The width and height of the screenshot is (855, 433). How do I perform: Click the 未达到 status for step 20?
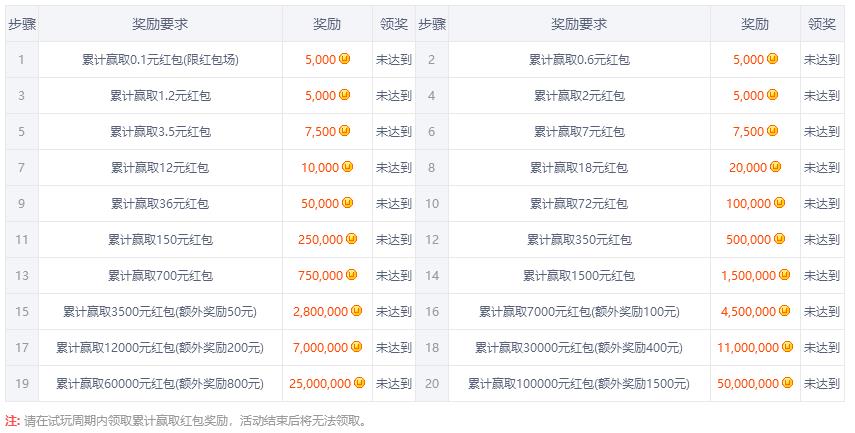(x=822, y=384)
